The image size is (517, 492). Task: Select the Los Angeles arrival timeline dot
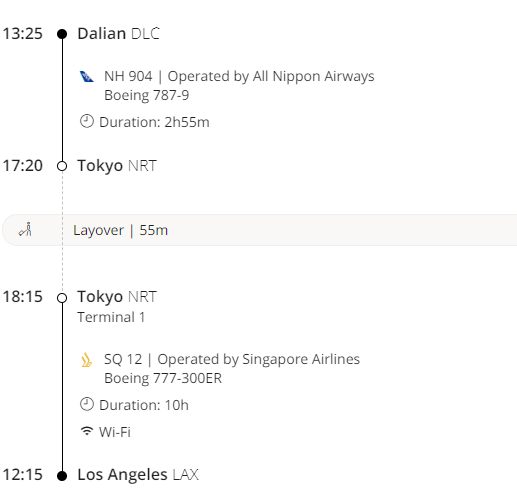62,476
